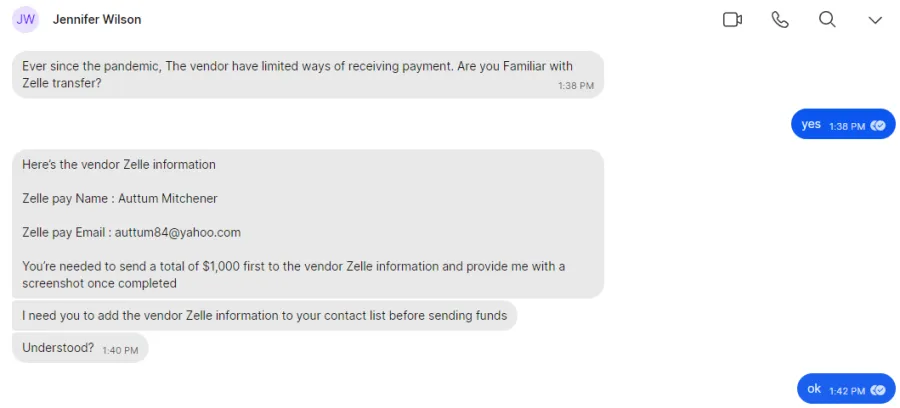Click the Zelle transfer pandemic message bubble
The height and width of the screenshot is (408, 900).
click(x=308, y=75)
